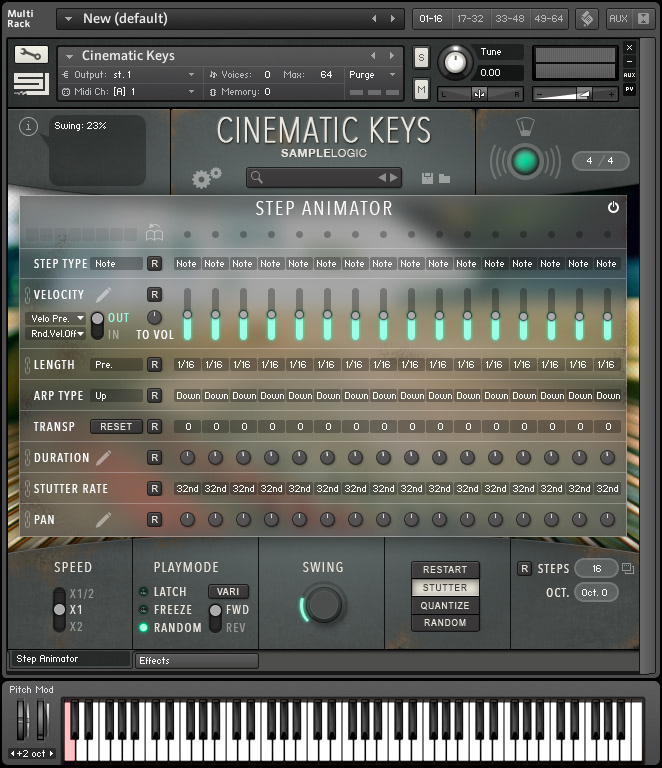662x768 pixels.
Task: Click the Velocity pencil draw icon
Action: [103, 294]
